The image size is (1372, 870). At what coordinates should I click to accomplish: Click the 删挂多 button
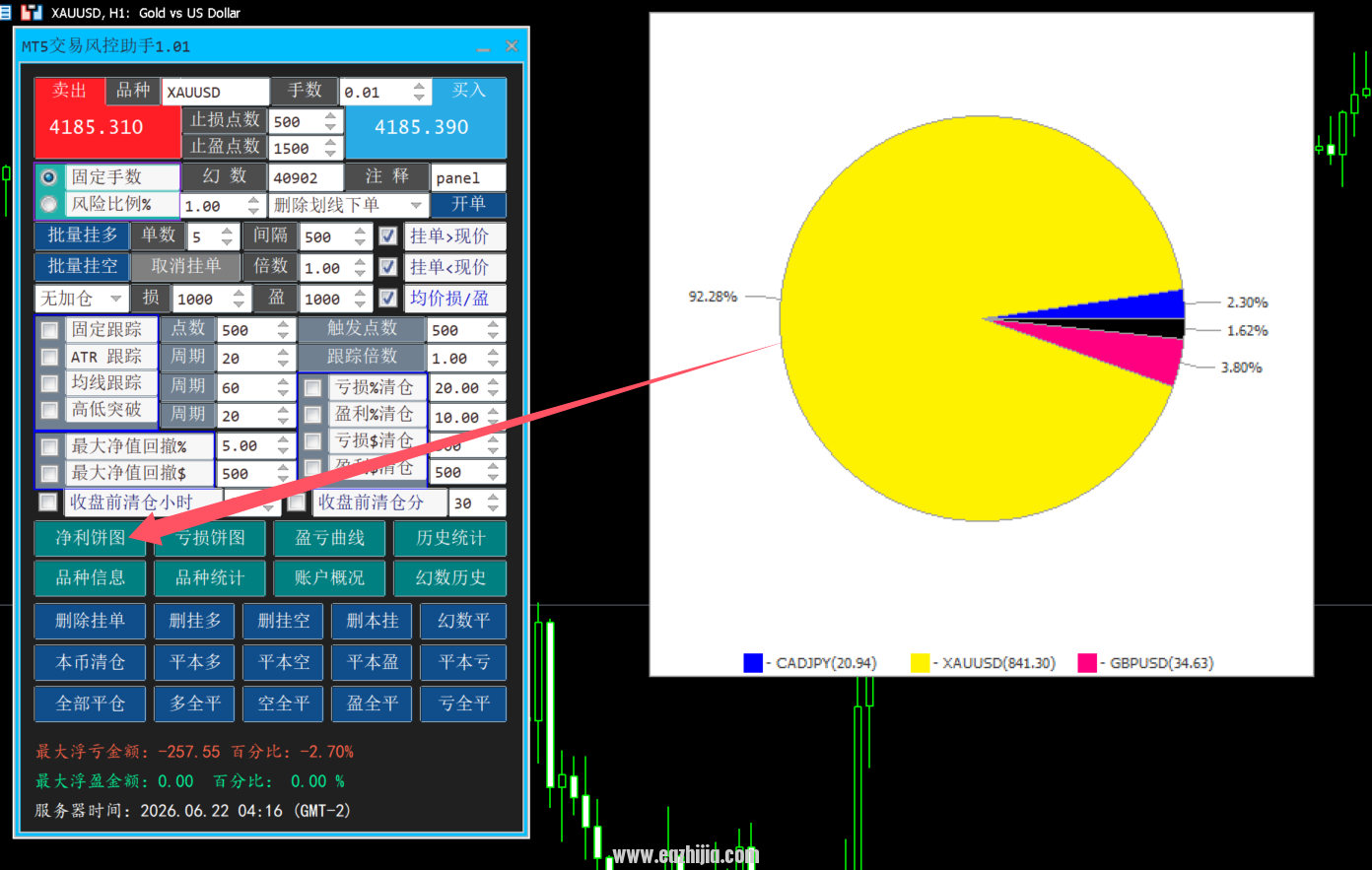[195, 621]
